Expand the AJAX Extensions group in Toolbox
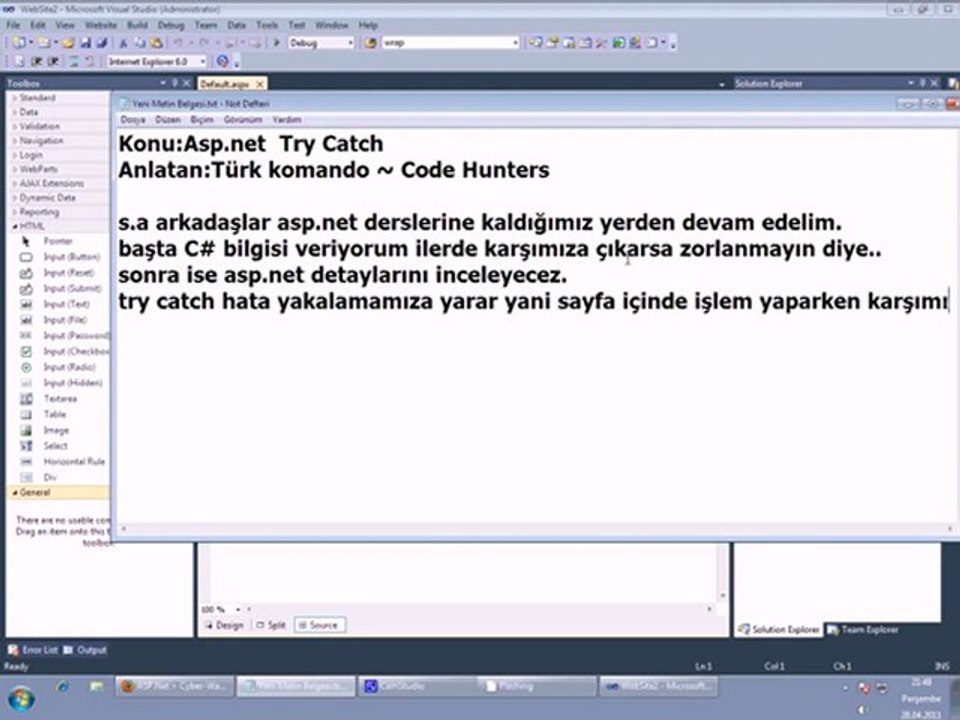The height and width of the screenshot is (720, 960). pyautogui.click(x=49, y=184)
